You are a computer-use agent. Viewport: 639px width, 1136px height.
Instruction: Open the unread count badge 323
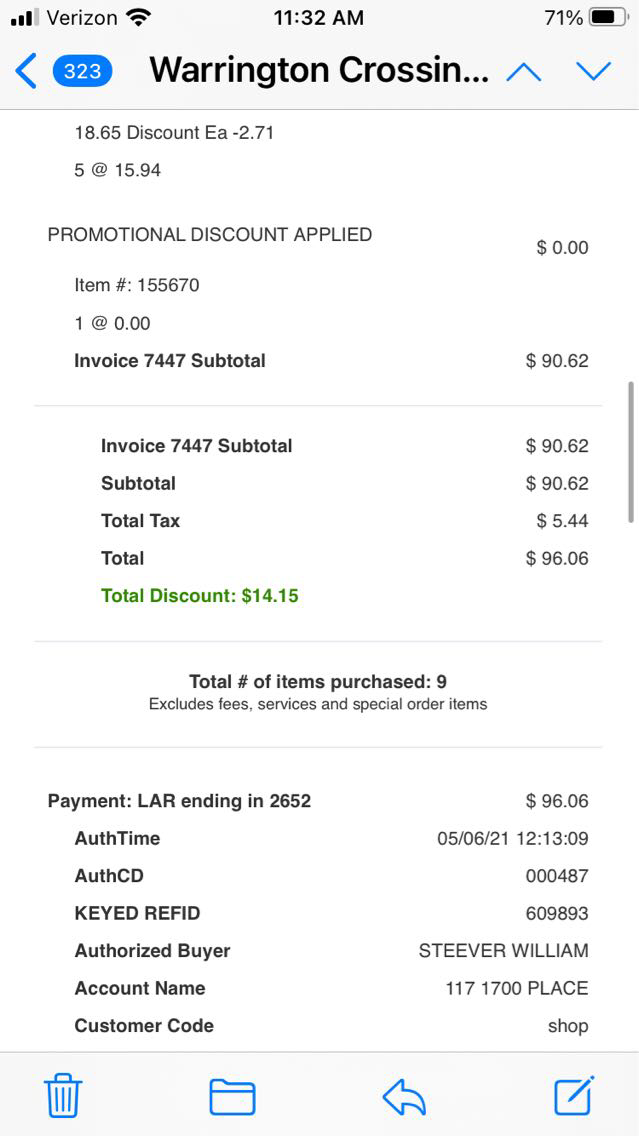[x=82, y=71]
